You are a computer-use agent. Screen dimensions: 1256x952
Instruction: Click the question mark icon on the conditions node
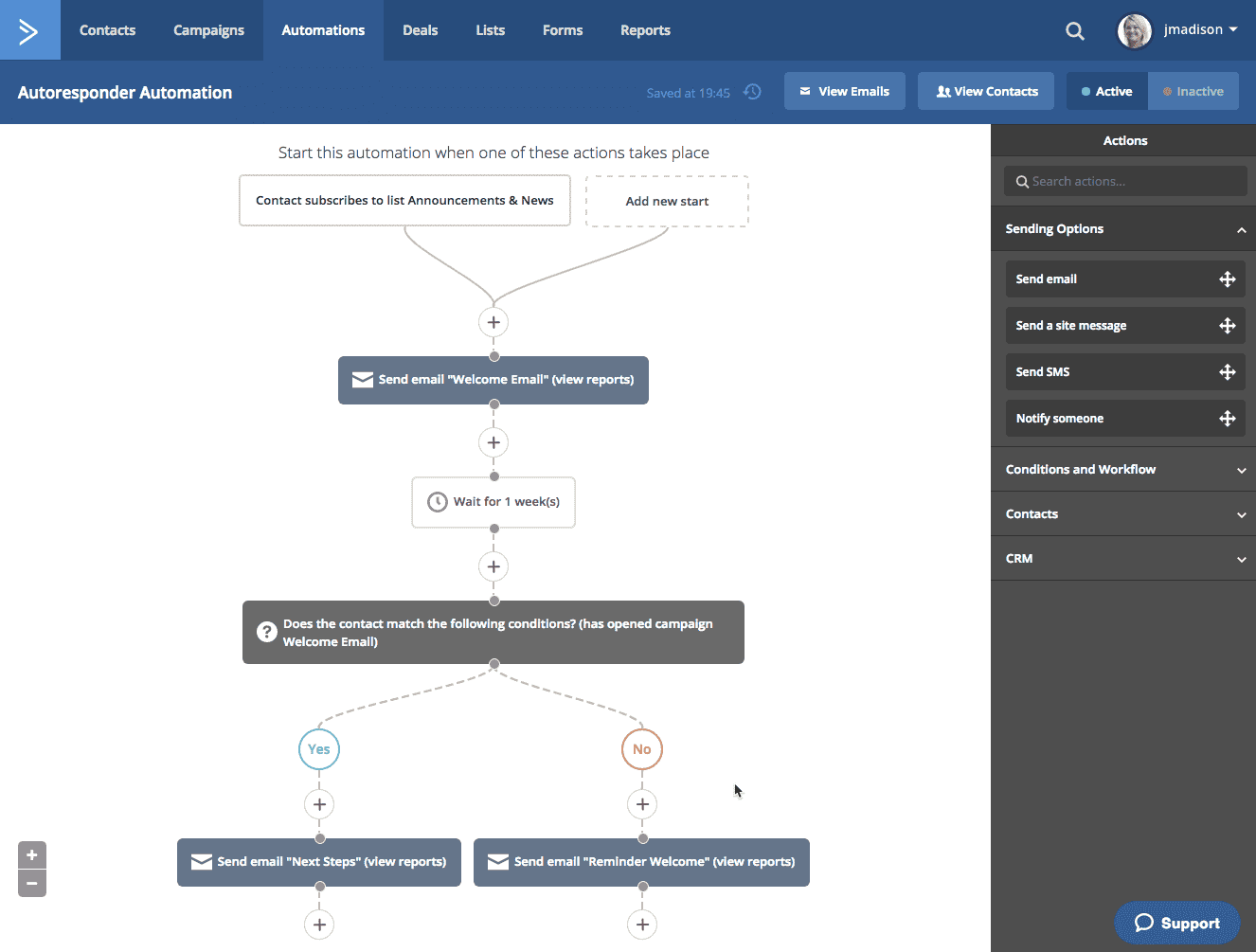click(266, 632)
